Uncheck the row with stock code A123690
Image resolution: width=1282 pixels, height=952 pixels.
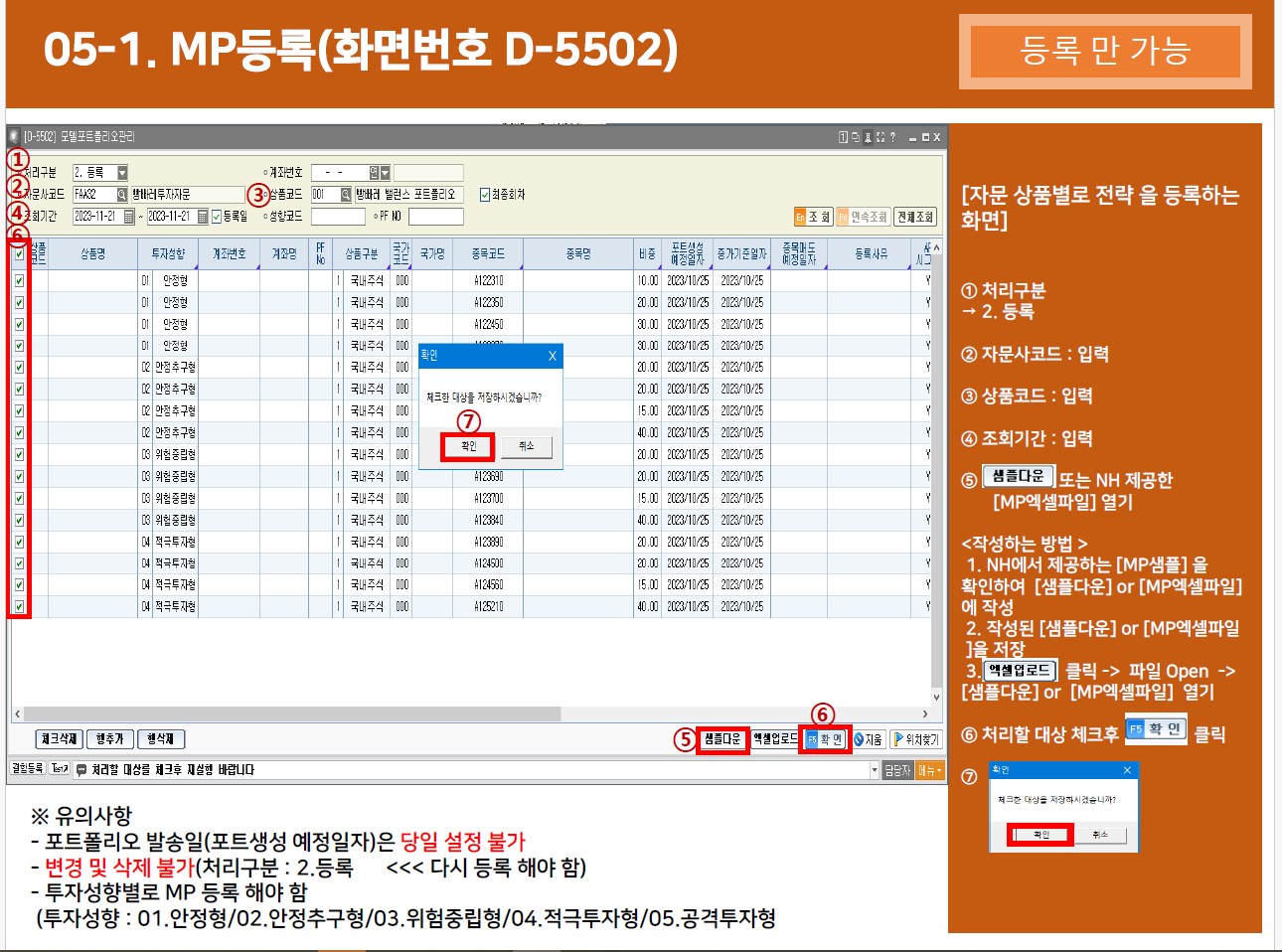point(19,477)
